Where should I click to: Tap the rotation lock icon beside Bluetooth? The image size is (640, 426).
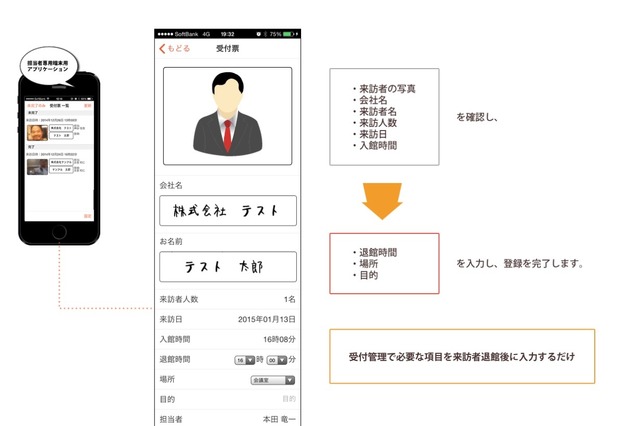pyautogui.click(x=258, y=34)
